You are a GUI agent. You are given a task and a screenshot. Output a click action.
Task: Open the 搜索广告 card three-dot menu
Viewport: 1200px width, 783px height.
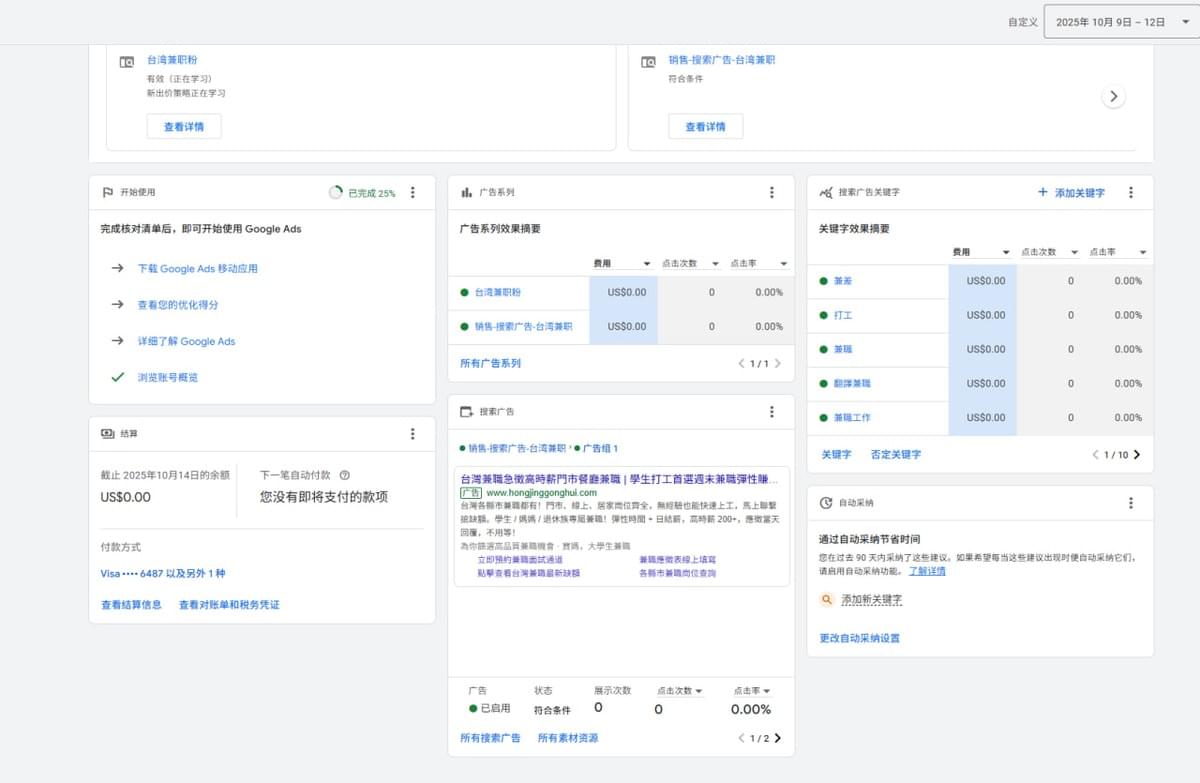(771, 412)
